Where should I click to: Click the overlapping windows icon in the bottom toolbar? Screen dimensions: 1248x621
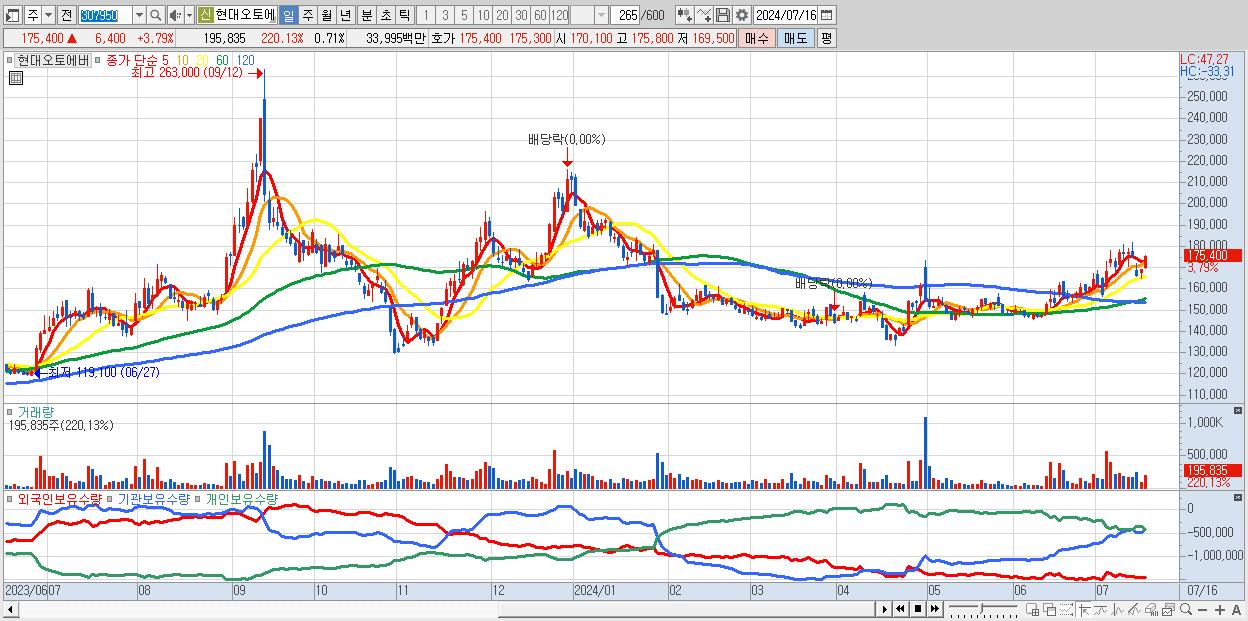point(1050,610)
